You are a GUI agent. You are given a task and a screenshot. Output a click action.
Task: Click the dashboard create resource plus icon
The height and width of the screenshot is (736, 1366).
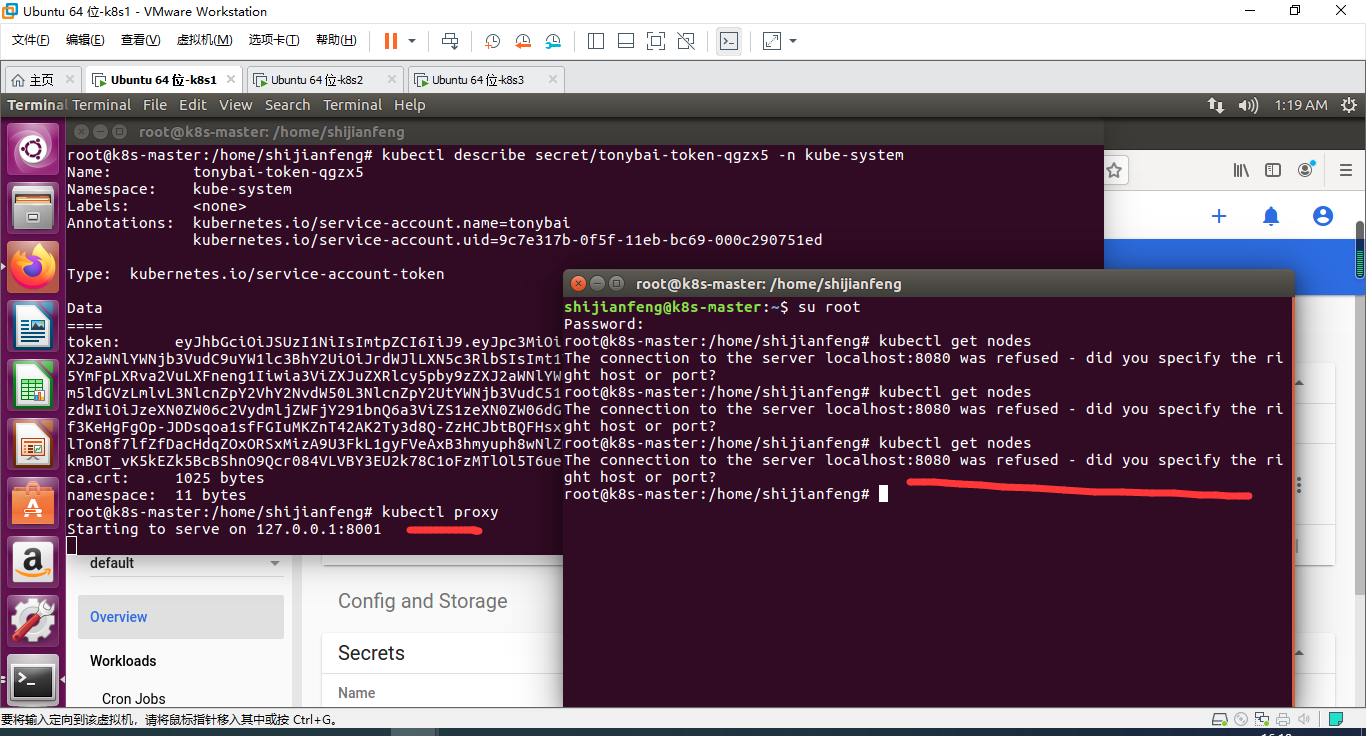[1218, 216]
